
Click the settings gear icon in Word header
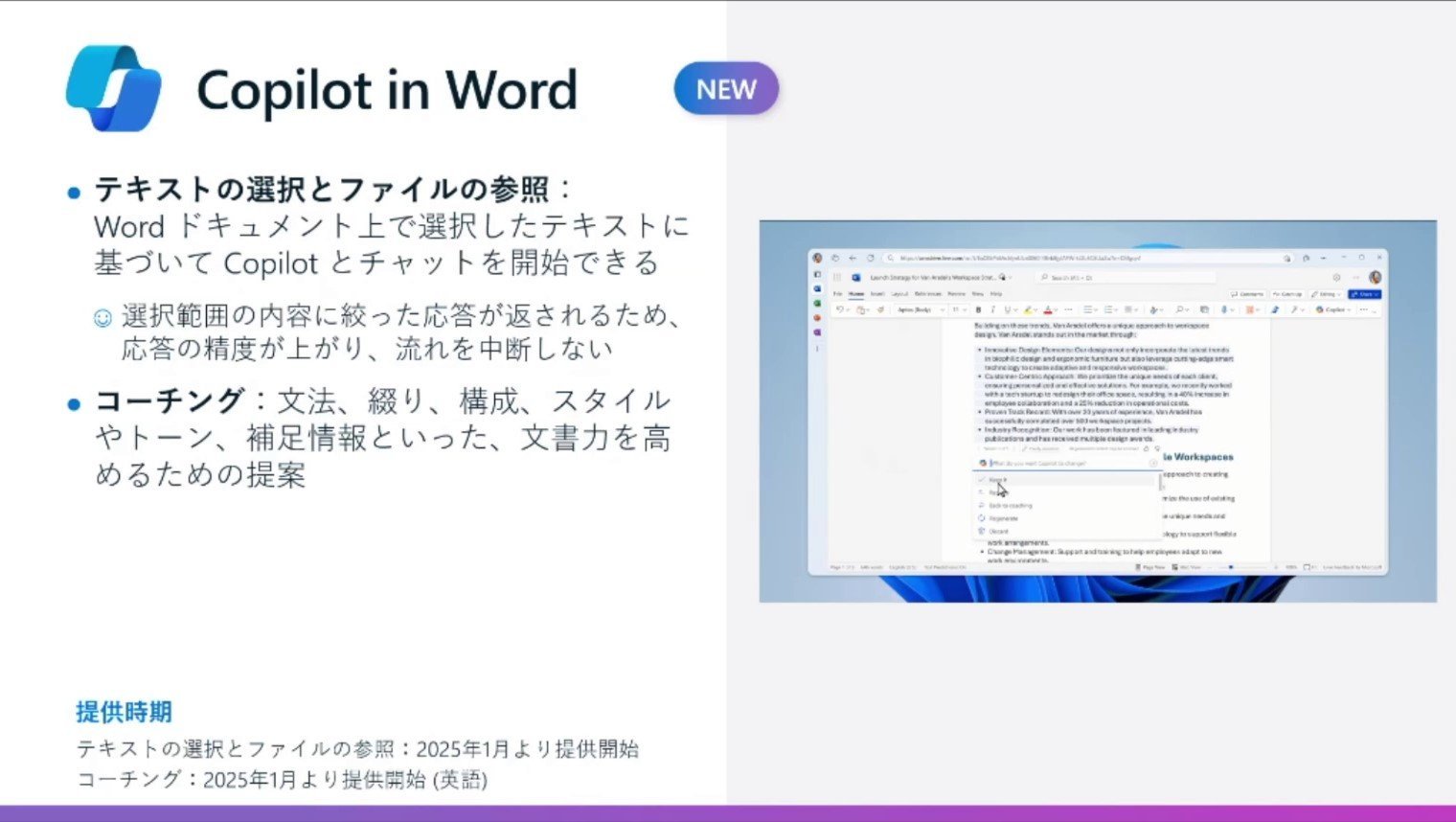(1336, 277)
